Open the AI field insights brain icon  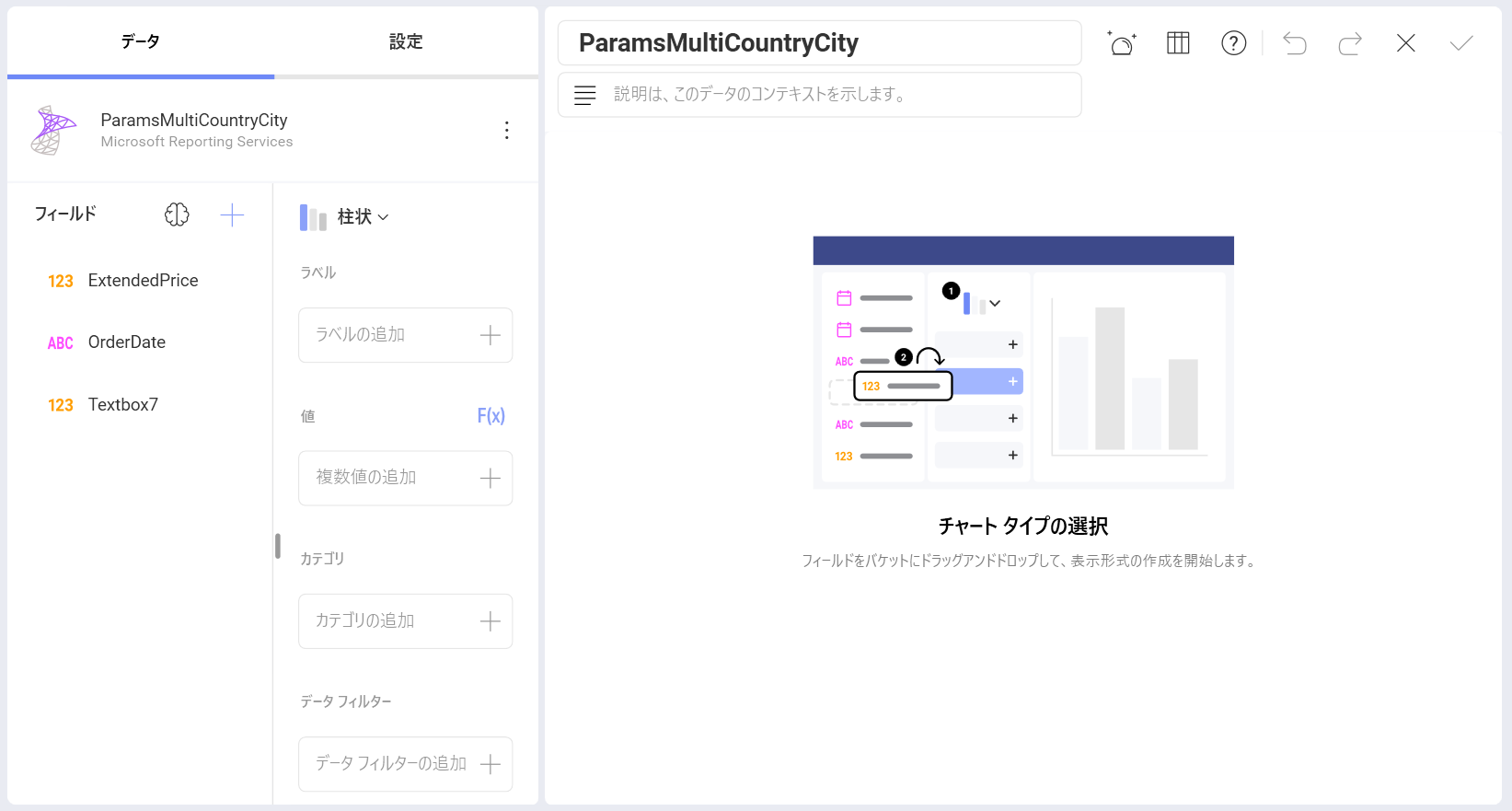[x=177, y=214]
